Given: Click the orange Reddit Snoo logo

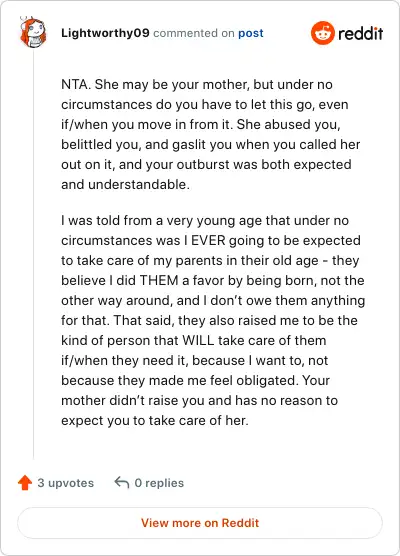Looking at the screenshot, I should [x=323, y=33].
